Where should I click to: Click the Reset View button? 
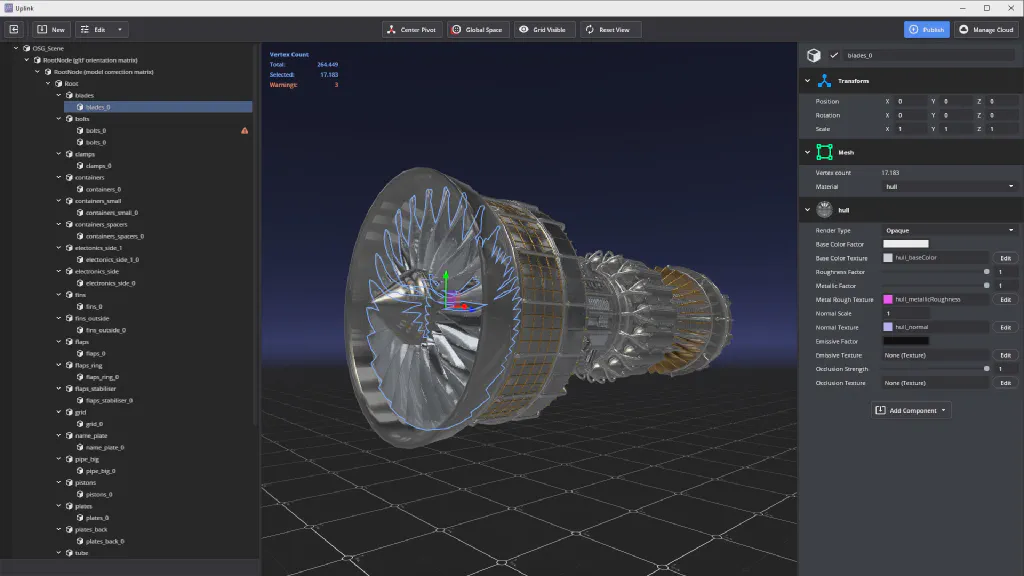(607, 30)
